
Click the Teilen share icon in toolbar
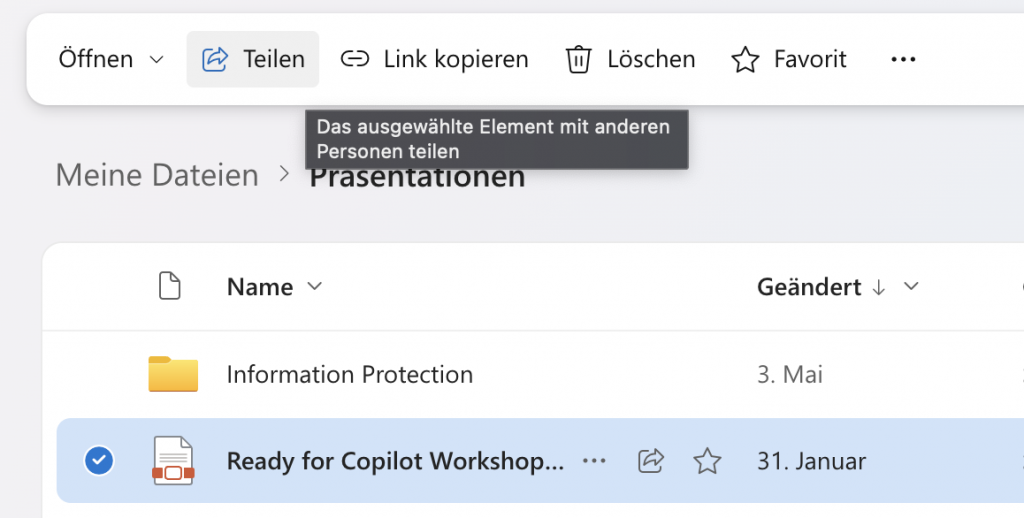click(x=215, y=60)
